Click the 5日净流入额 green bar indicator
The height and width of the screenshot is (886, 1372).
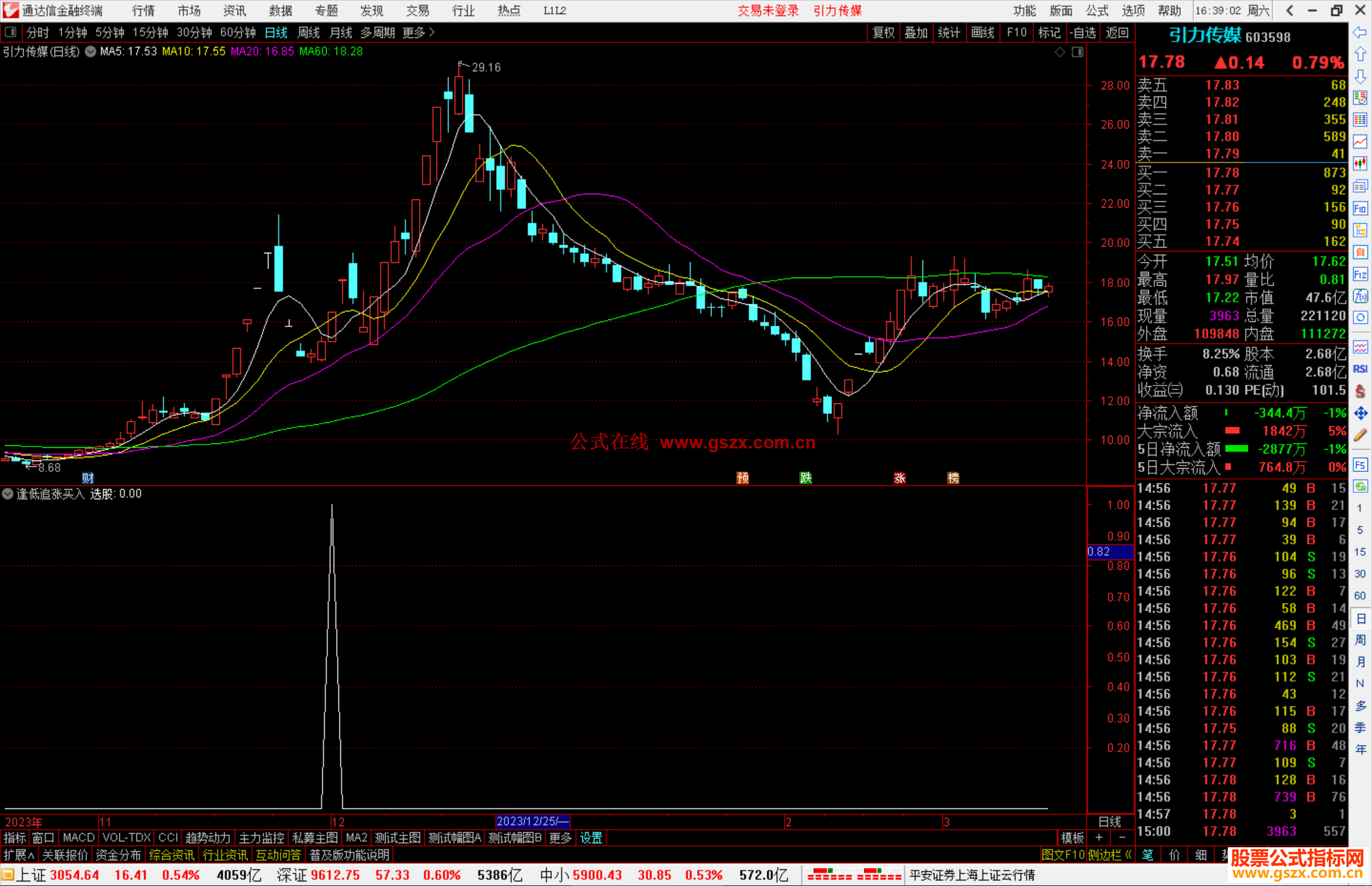tap(1235, 449)
